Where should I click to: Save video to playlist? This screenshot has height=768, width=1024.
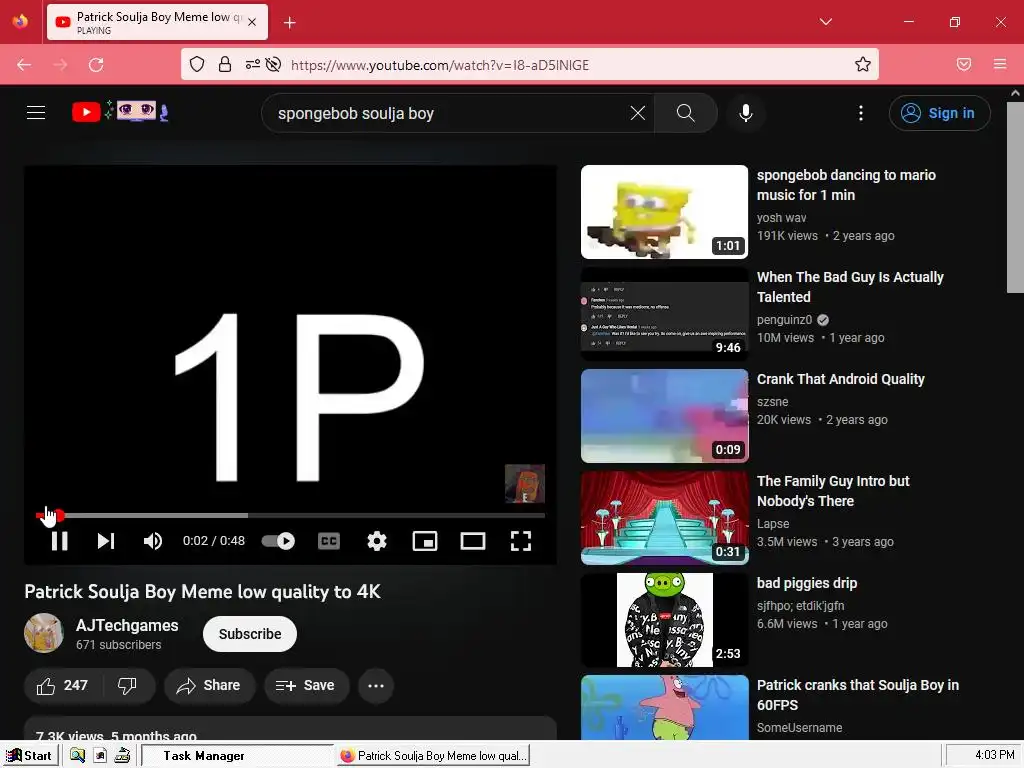(306, 686)
